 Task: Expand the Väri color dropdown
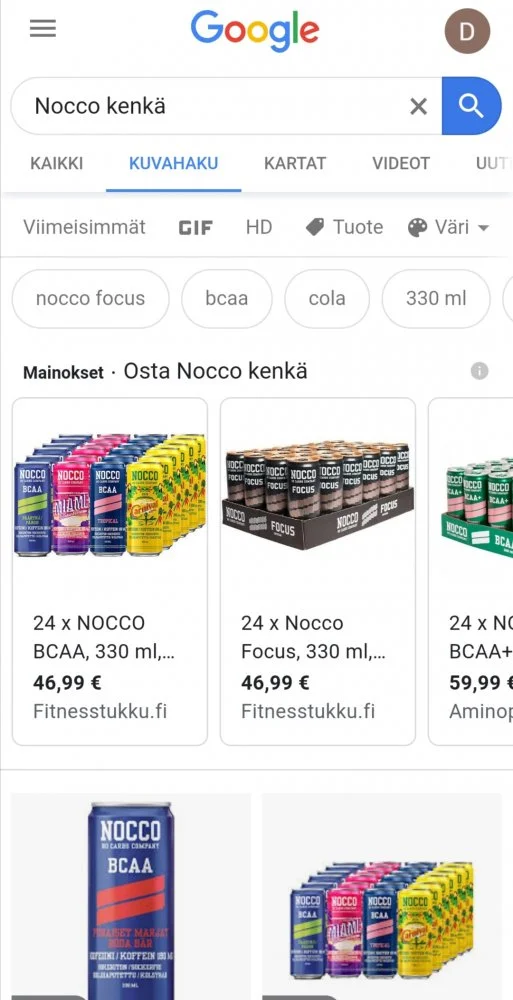point(449,227)
